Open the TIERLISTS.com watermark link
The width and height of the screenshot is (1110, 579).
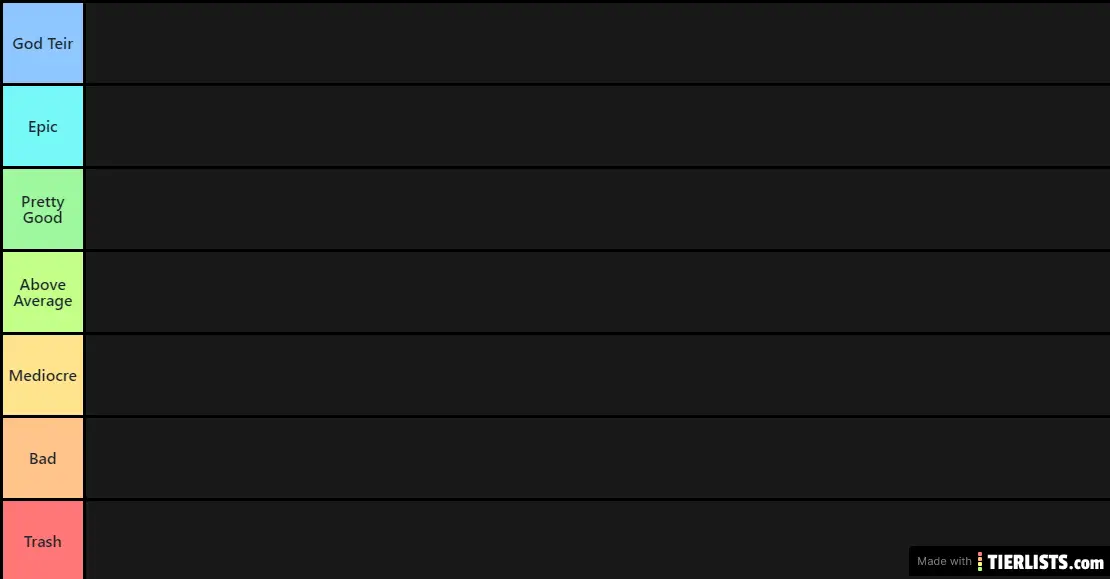tap(1046, 561)
